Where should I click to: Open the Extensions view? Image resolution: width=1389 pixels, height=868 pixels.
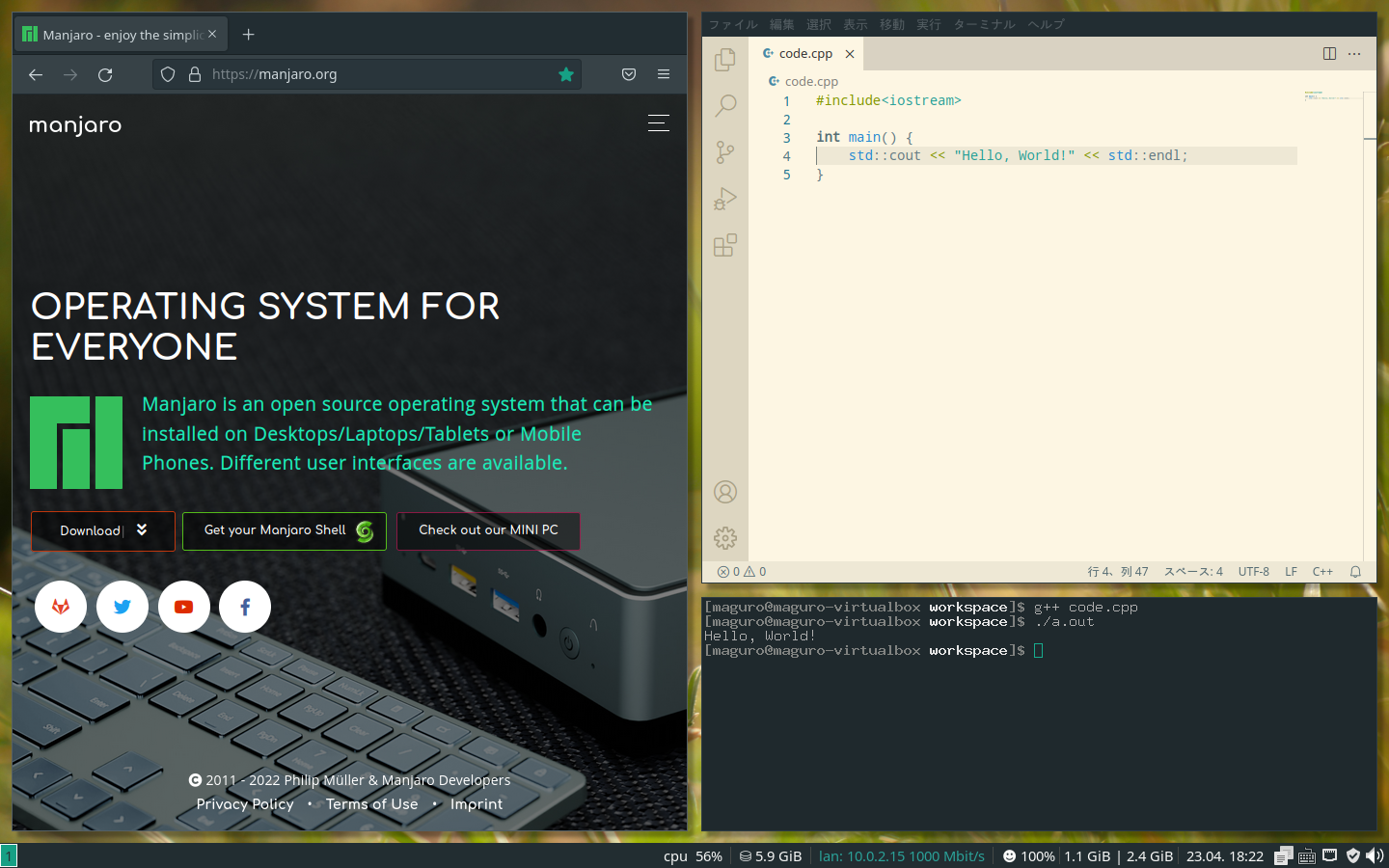725,245
